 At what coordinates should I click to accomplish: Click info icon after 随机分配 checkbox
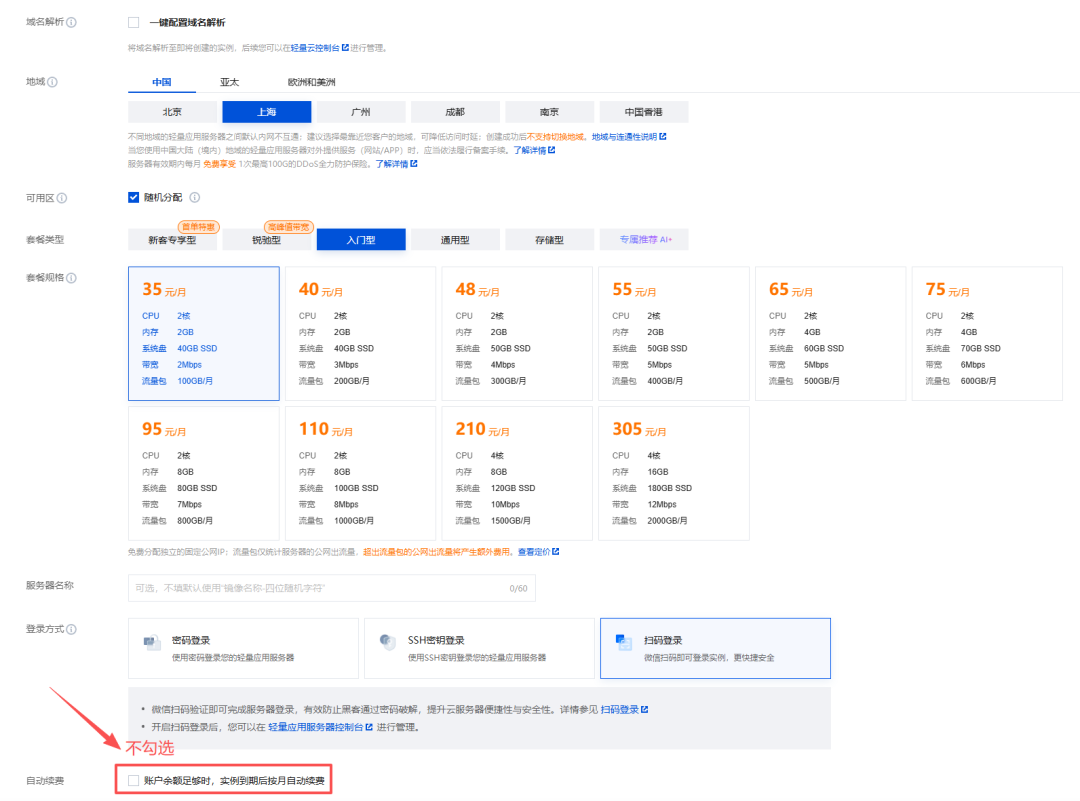coord(195,197)
